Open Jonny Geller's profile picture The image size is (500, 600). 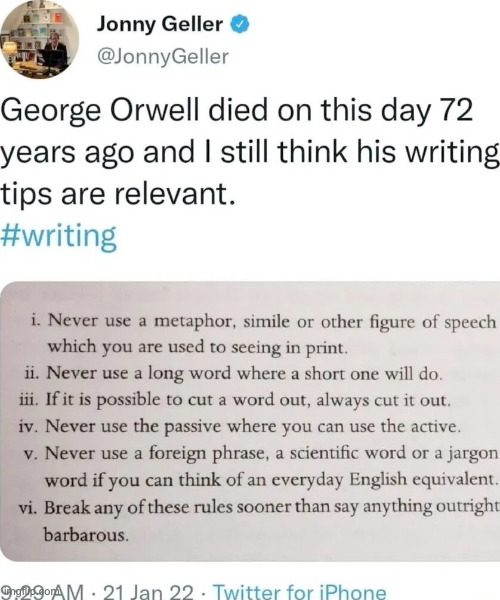point(40,39)
